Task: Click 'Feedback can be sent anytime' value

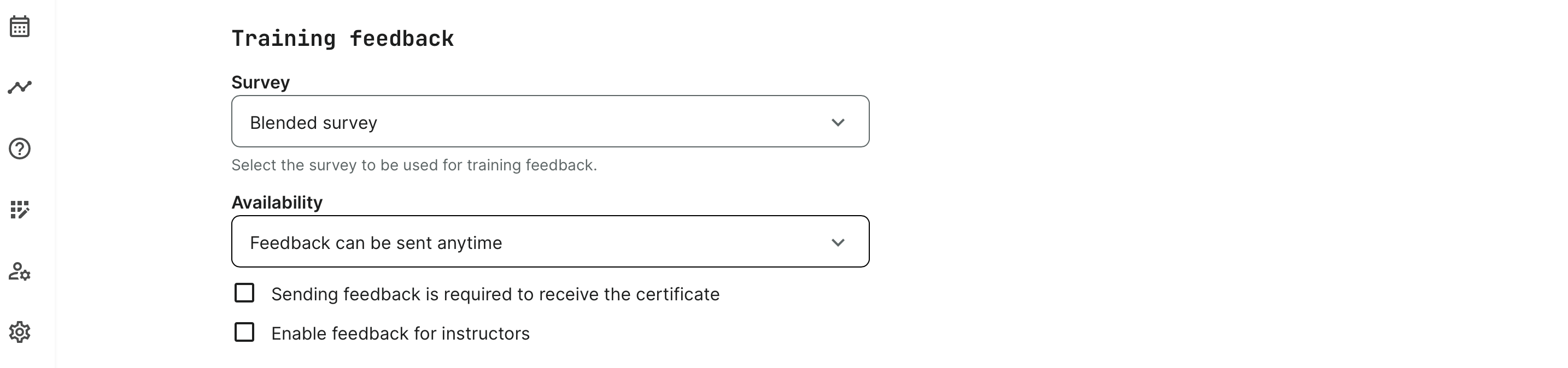Action: (x=376, y=244)
